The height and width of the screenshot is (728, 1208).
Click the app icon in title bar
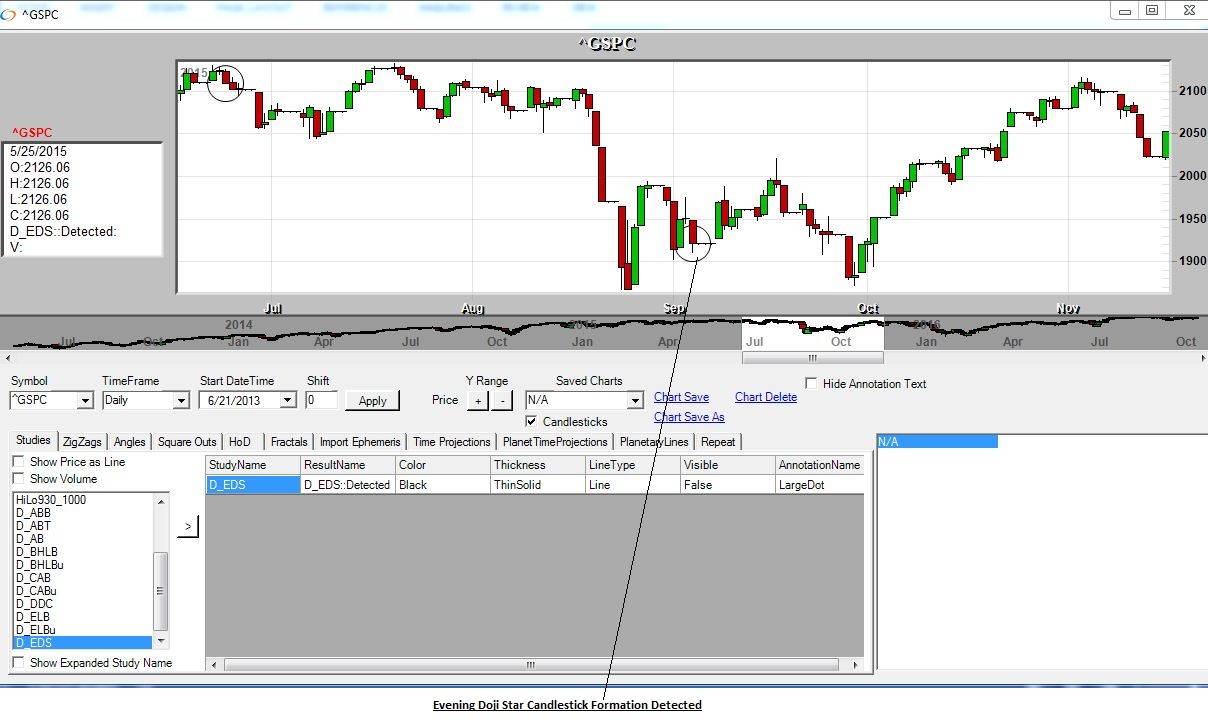pyautogui.click(x=9, y=14)
